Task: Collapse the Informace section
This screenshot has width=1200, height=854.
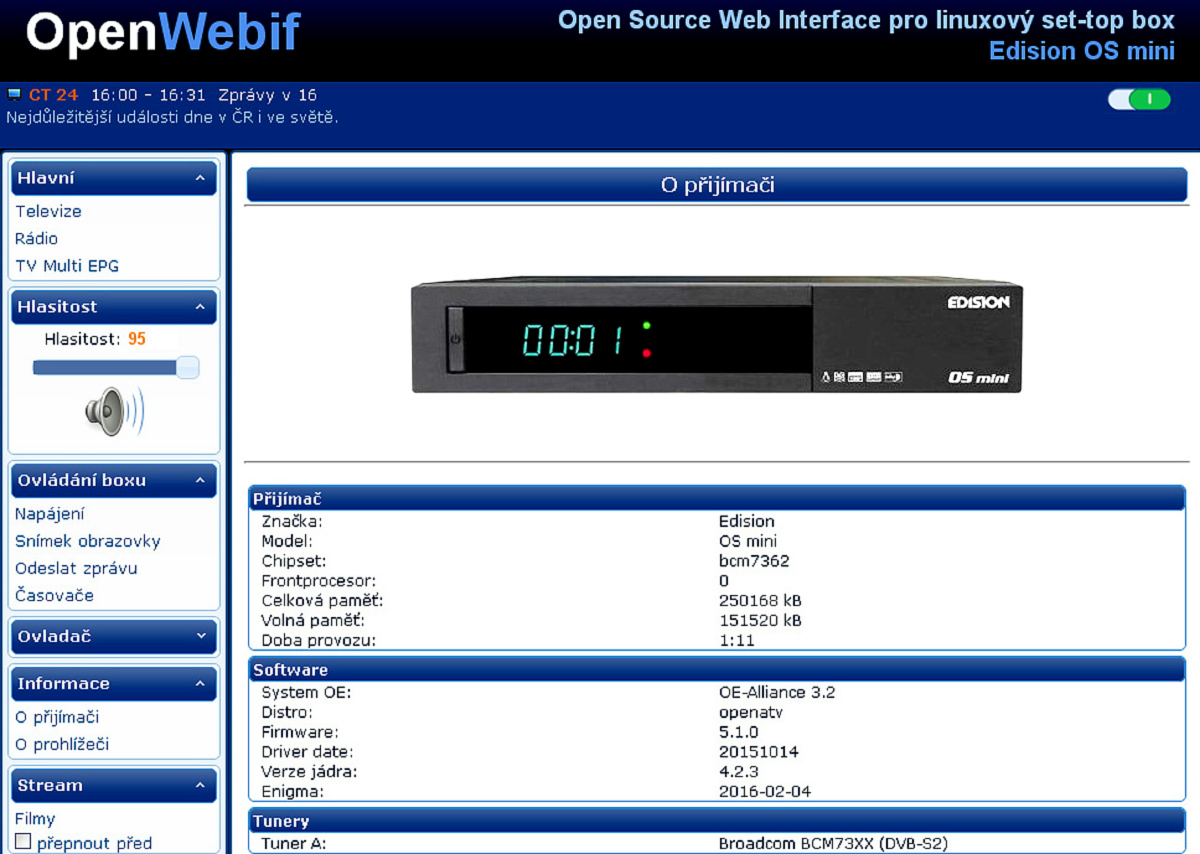Action: pyautogui.click(x=200, y=684)
